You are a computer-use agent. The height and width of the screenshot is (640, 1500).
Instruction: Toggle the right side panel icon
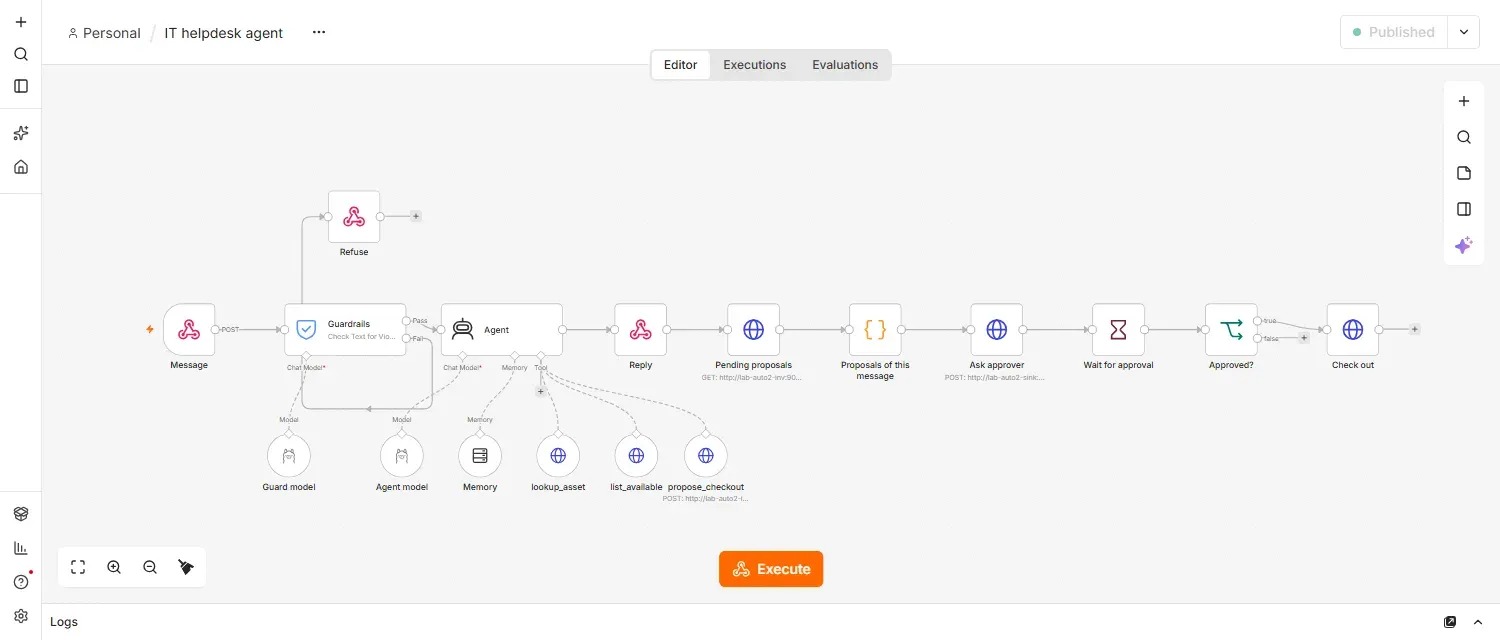(1464, 209)
